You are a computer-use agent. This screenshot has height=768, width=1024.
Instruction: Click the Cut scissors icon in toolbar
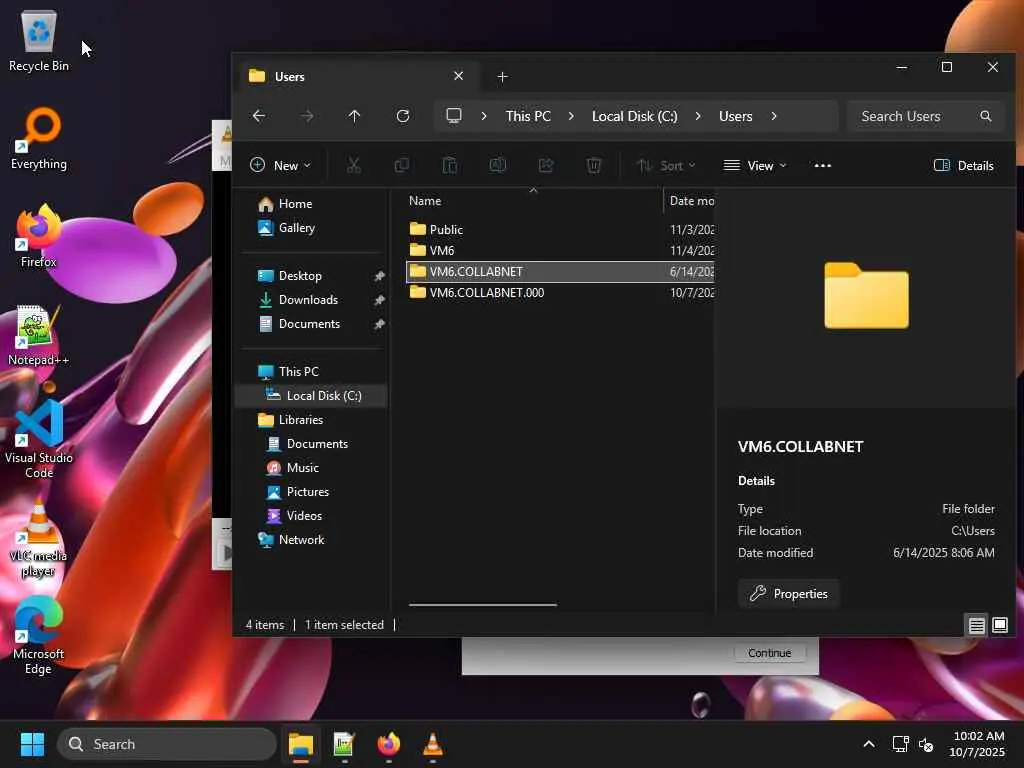pos(353,166)
